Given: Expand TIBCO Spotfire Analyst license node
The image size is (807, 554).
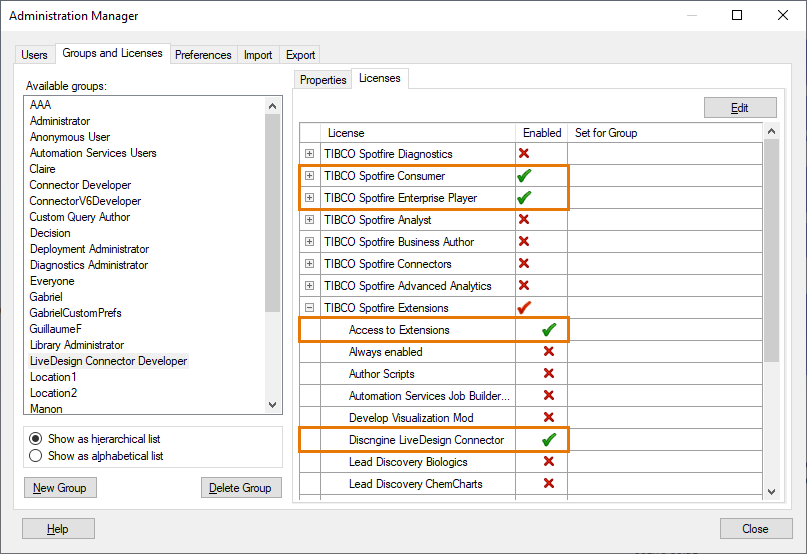Looking at the screenshot, I should [x=309, y=219].
